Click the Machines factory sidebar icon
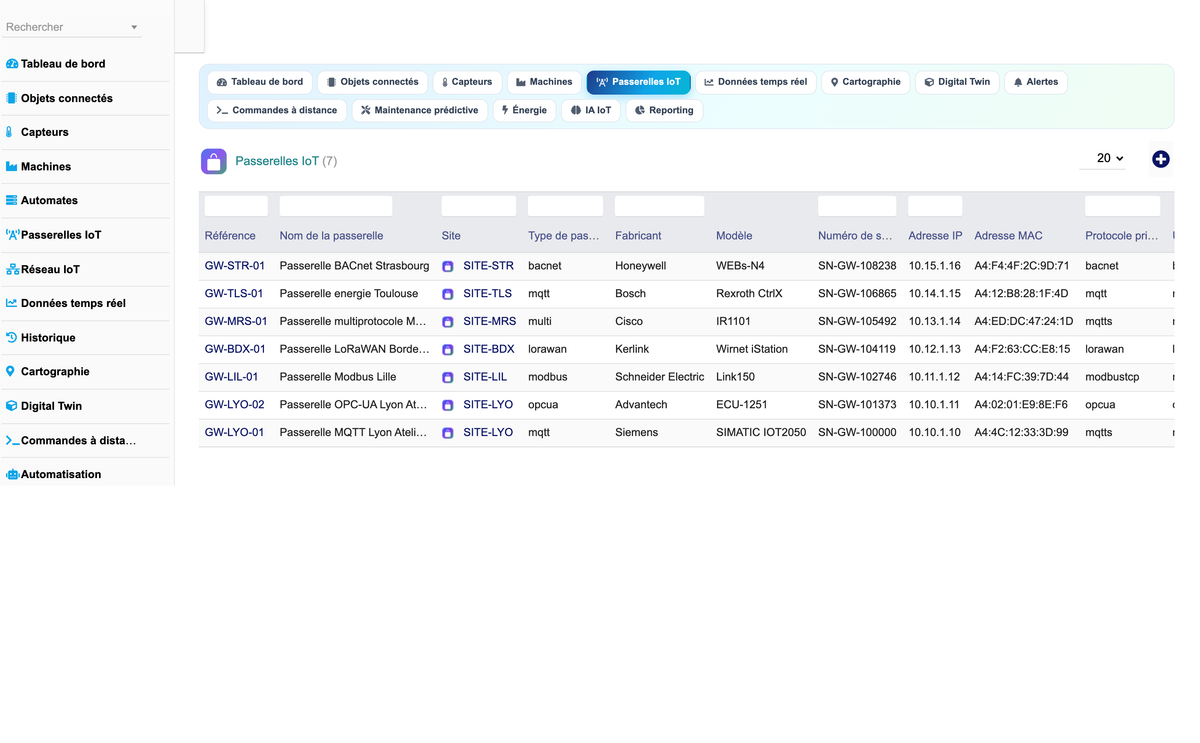 pos(12,166)
